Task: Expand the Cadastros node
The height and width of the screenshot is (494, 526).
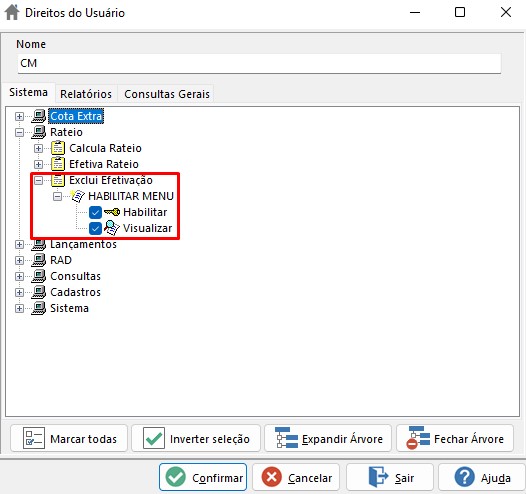Action: click(19, 292)
